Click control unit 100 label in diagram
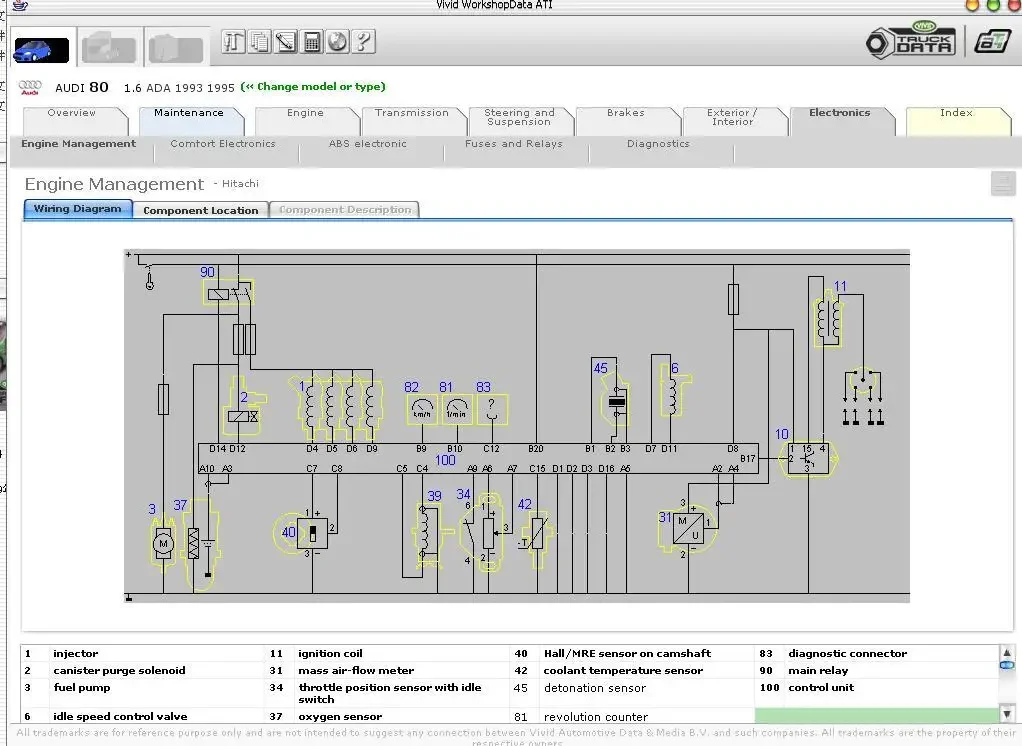The height and width of the screenshot is (746, 1022). (x=445, y=460)
